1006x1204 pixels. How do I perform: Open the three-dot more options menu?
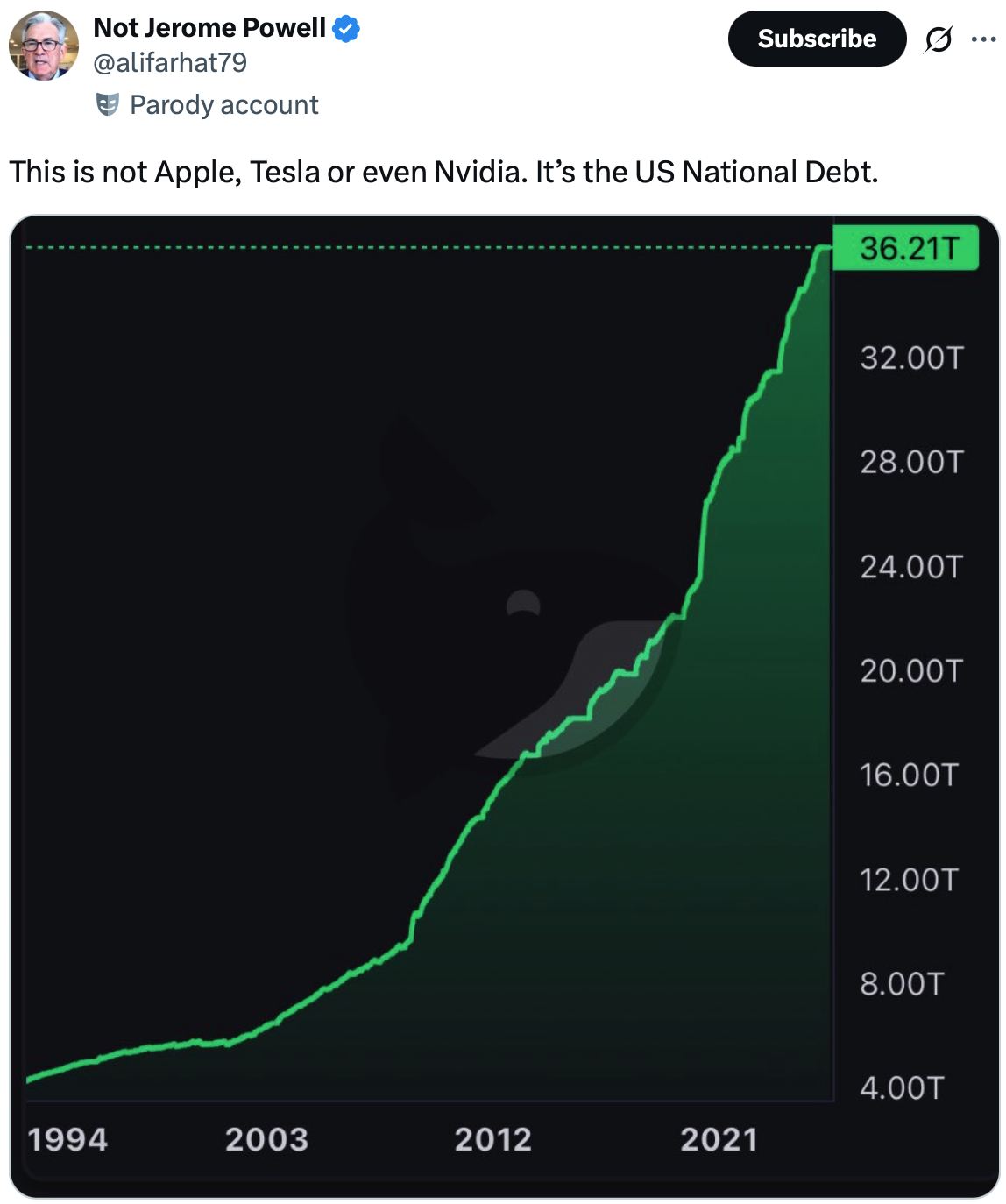click(x=984, y=39)
